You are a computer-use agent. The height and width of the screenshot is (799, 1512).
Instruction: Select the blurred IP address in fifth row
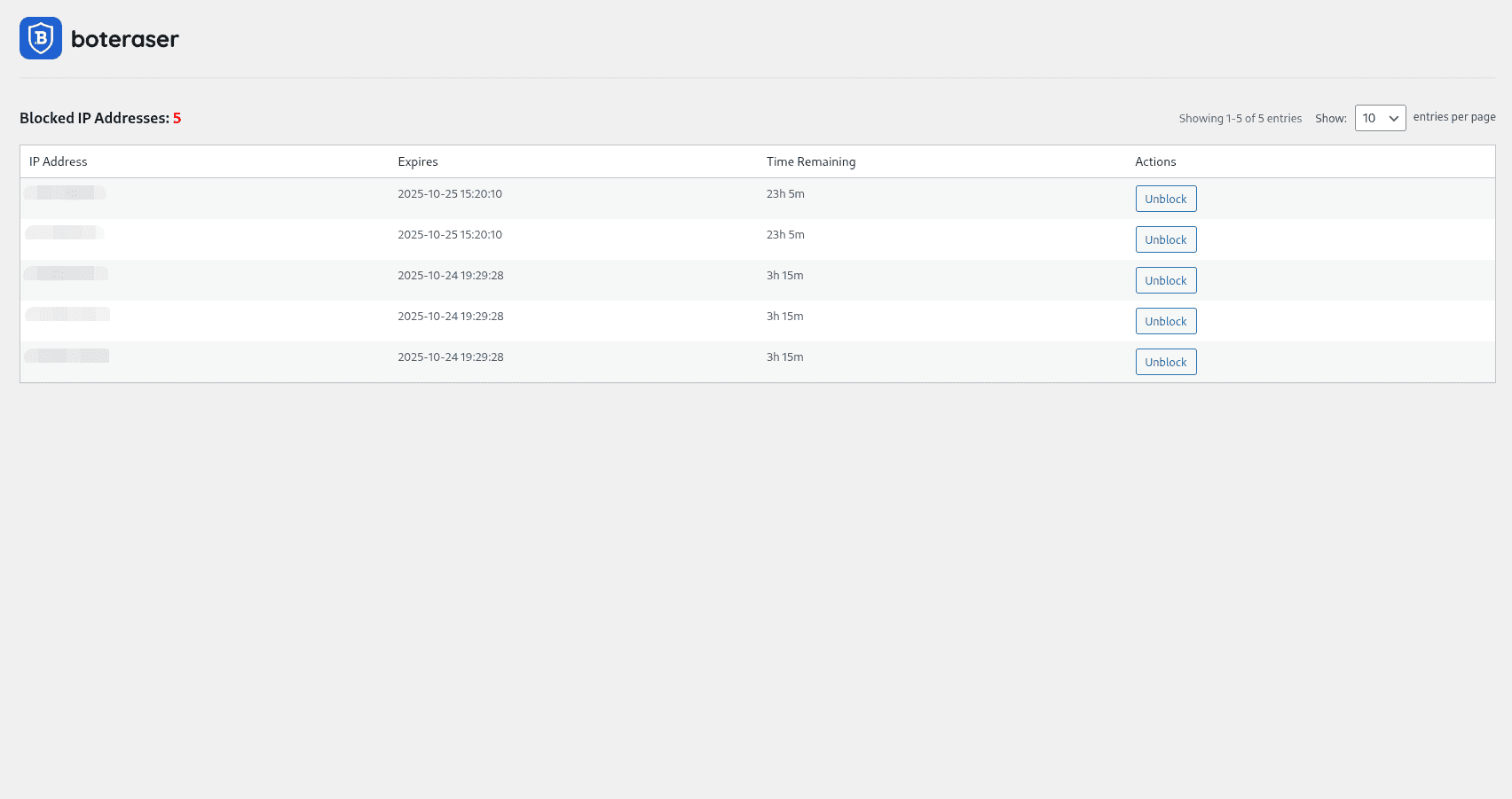coord(67,356)
